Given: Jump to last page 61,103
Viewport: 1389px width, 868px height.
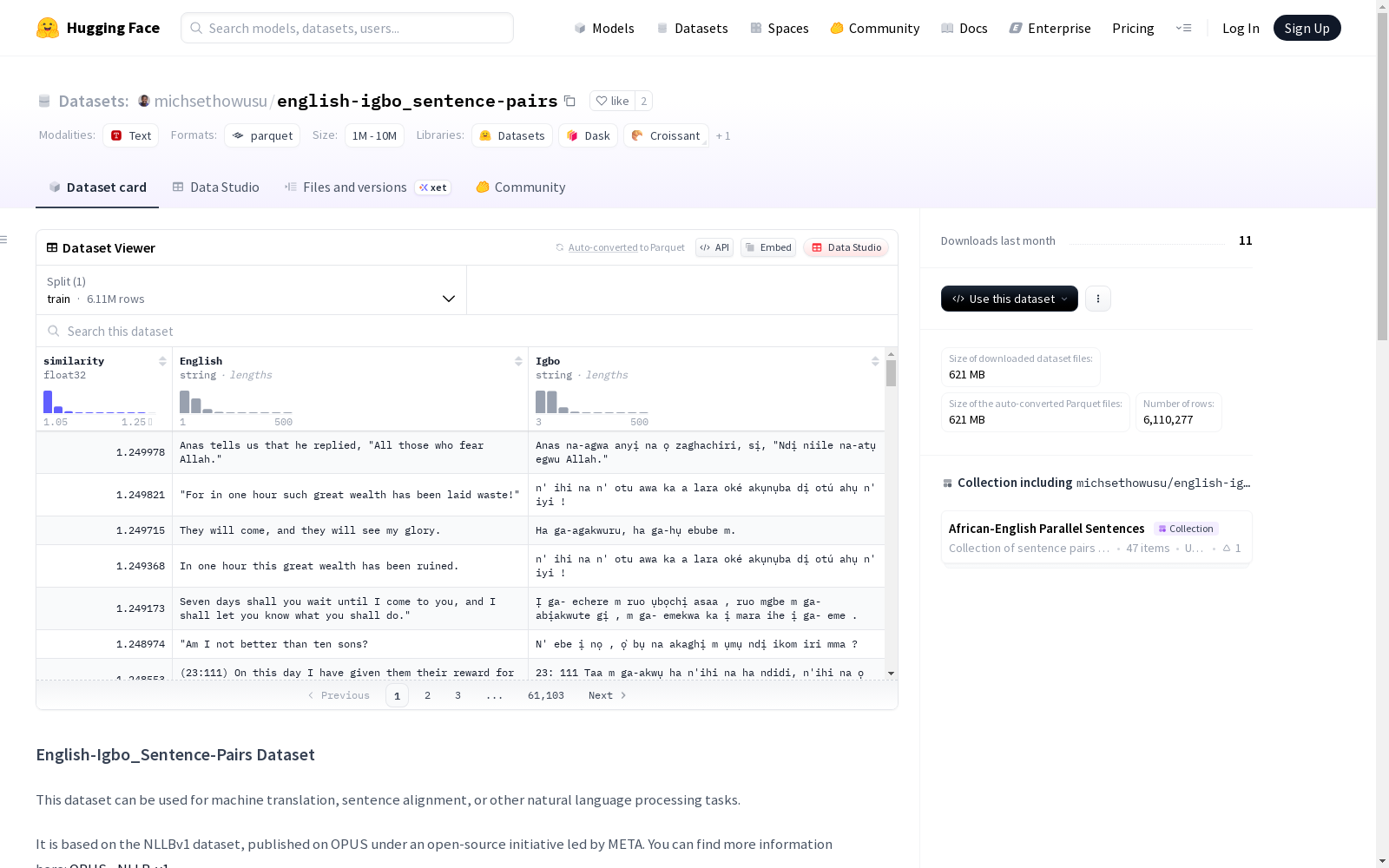Looking at the screenshot, I should pos(546,695).
